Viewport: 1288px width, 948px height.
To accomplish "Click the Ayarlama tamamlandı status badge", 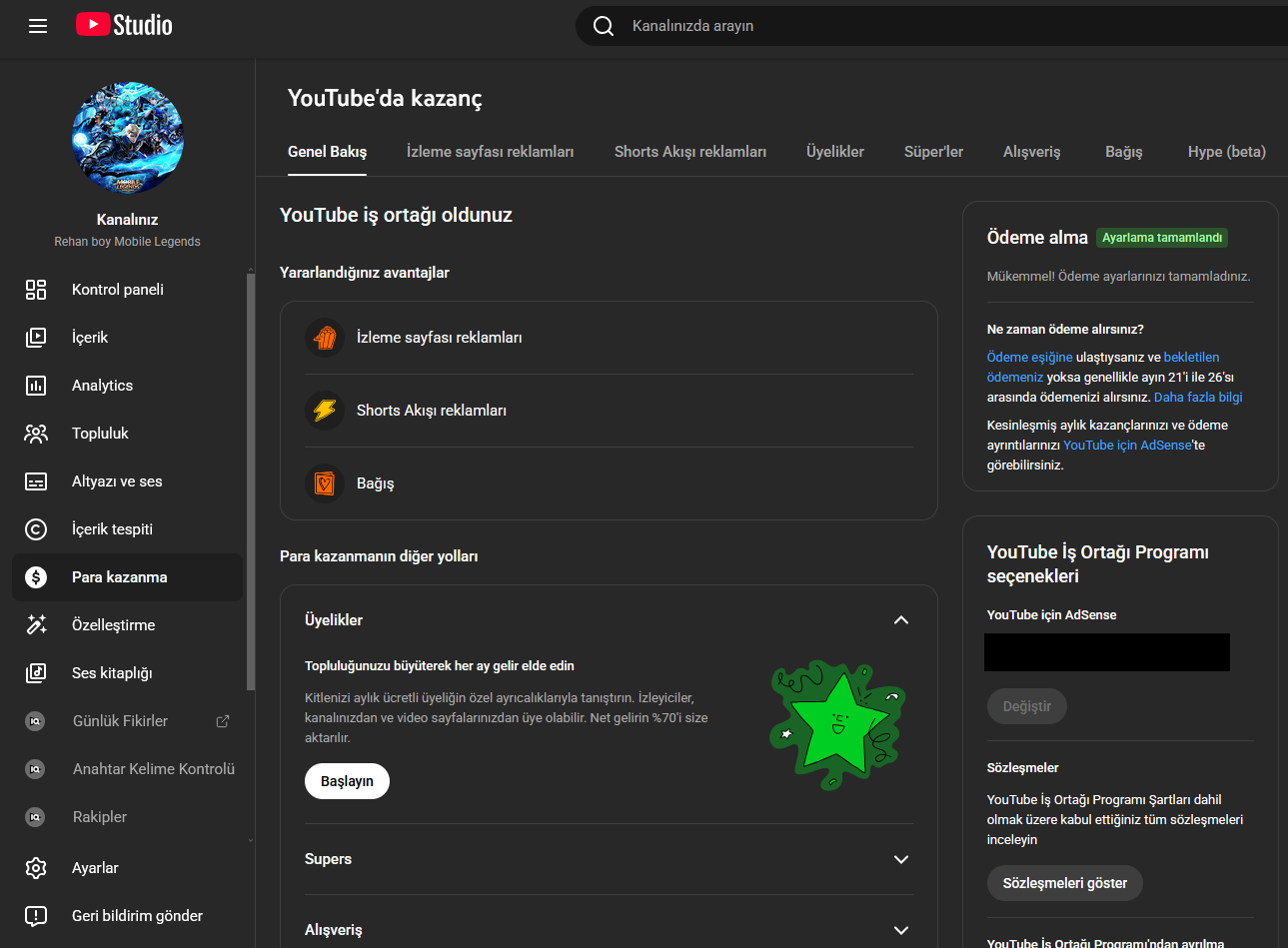I will (x=1162, y=238).
